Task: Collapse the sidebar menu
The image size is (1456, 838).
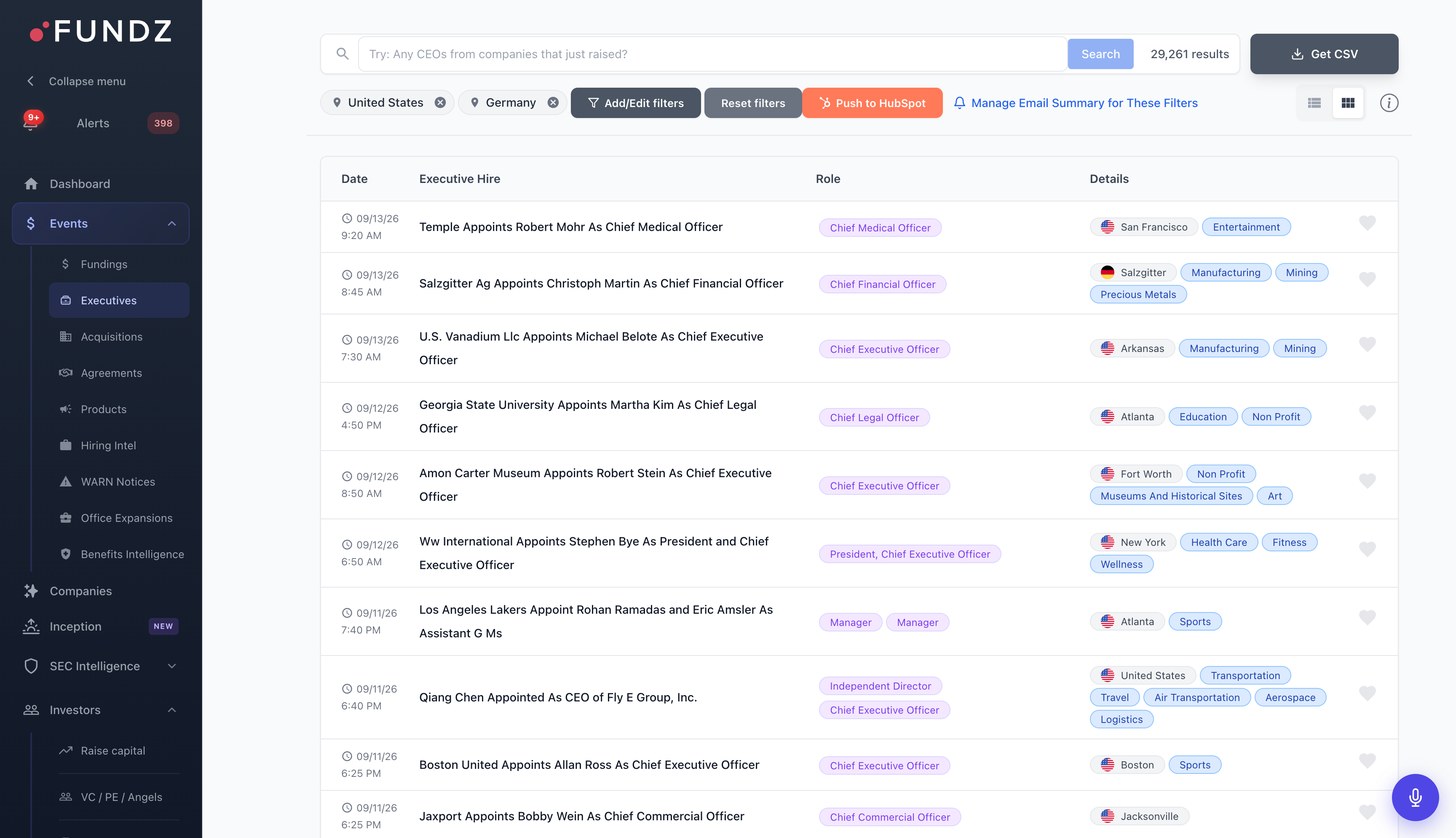Action: tap(76, 81)
